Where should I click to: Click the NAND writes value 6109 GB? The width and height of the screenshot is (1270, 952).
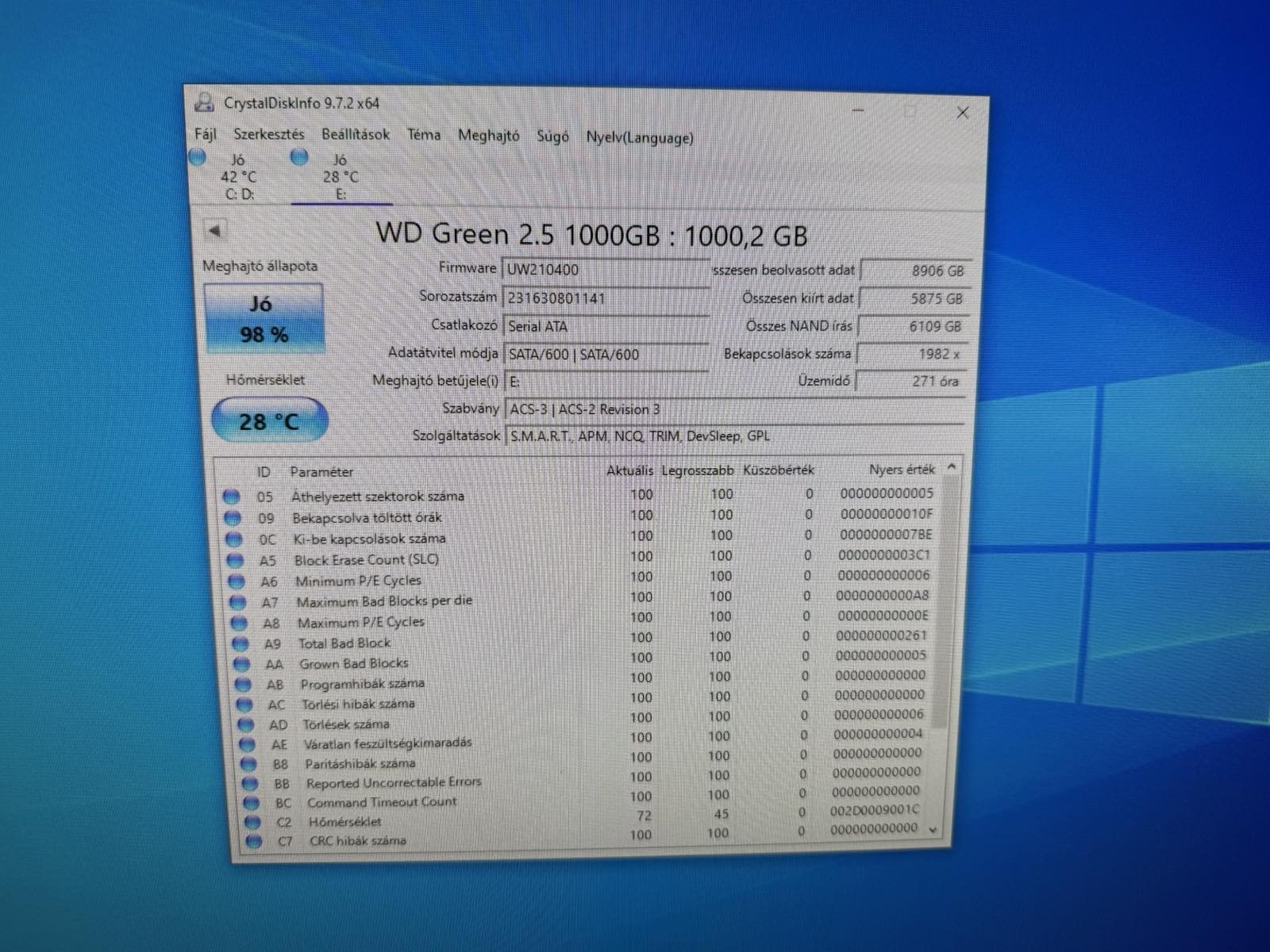[913, 327]
